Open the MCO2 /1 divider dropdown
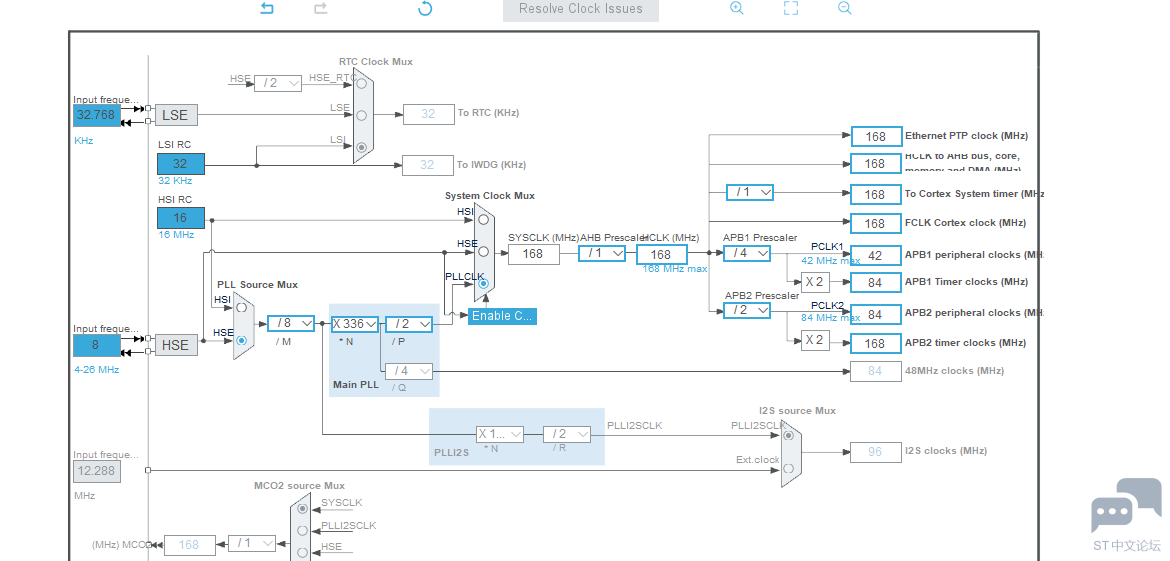Image resolution: width=1170 pixels, height=561 pixels. (x=251, y=544)
